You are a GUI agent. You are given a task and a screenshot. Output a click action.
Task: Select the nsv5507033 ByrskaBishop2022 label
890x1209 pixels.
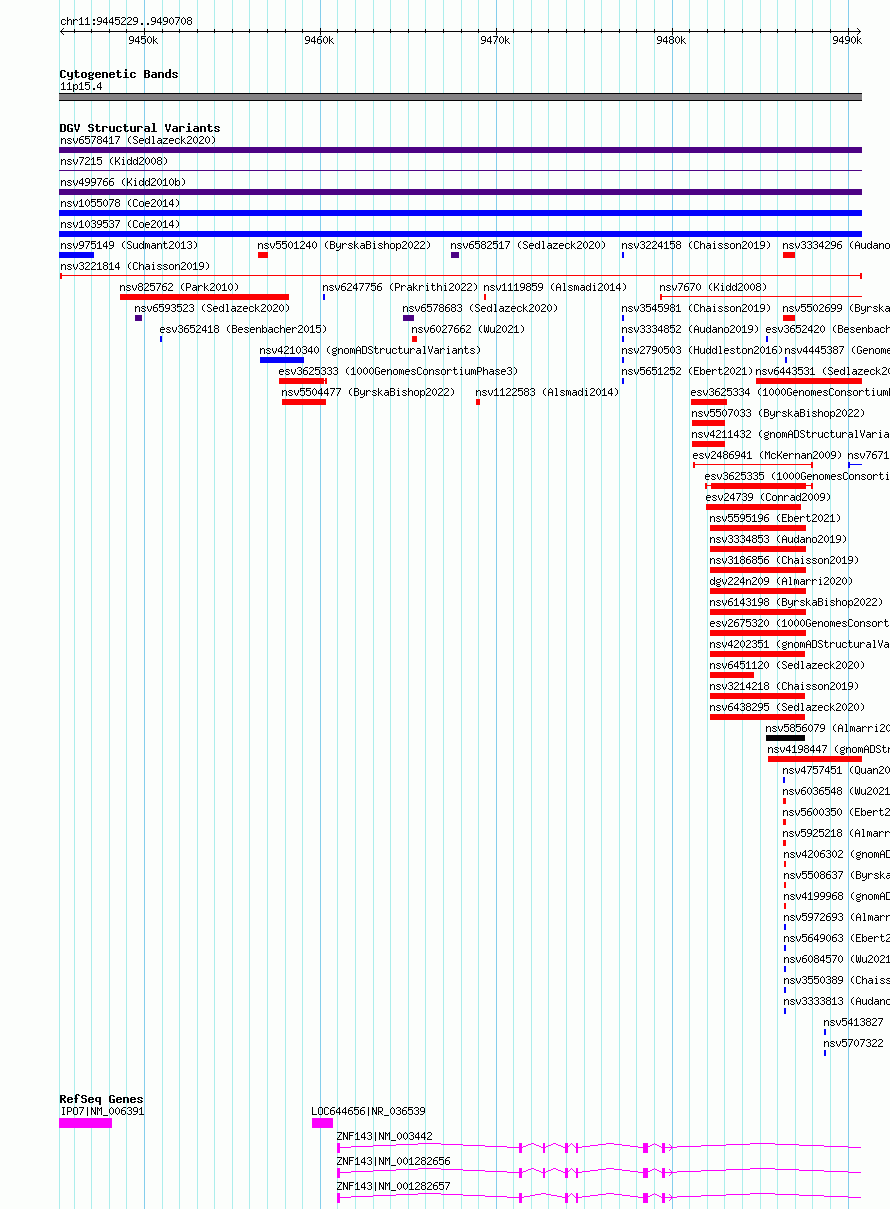click(x=777, y=413)
